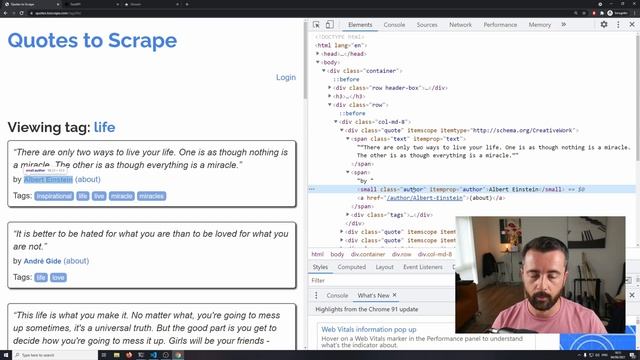Collapse the body element node
The image size is (640, 360).
(x=318, y=62)
